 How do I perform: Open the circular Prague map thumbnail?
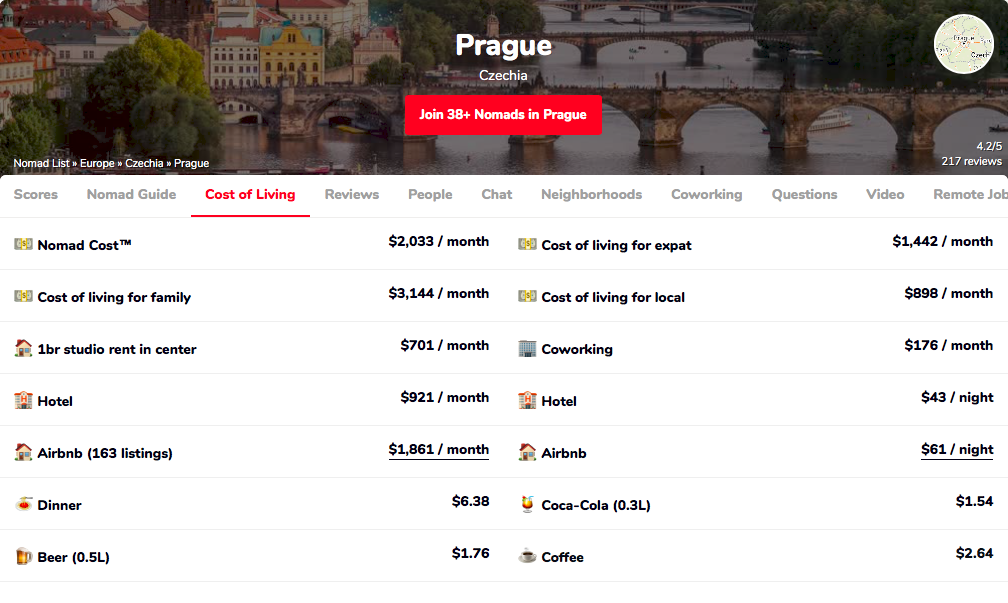tap(963, 45)
